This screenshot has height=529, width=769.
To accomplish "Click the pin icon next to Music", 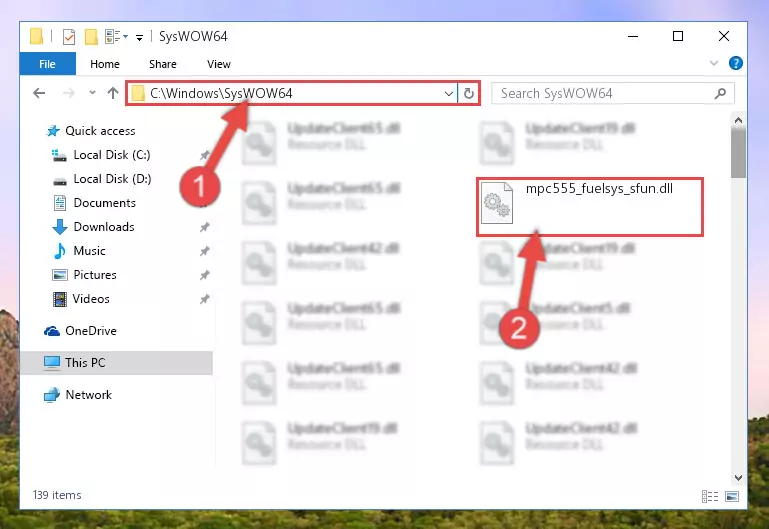I will [205, 251].
